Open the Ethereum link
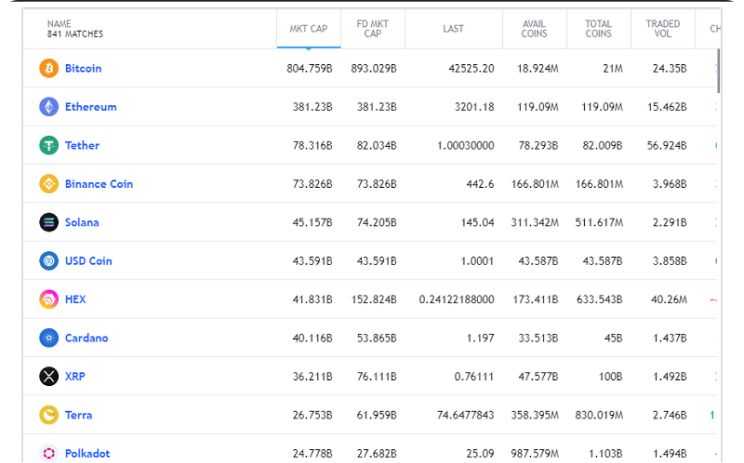 91,107
